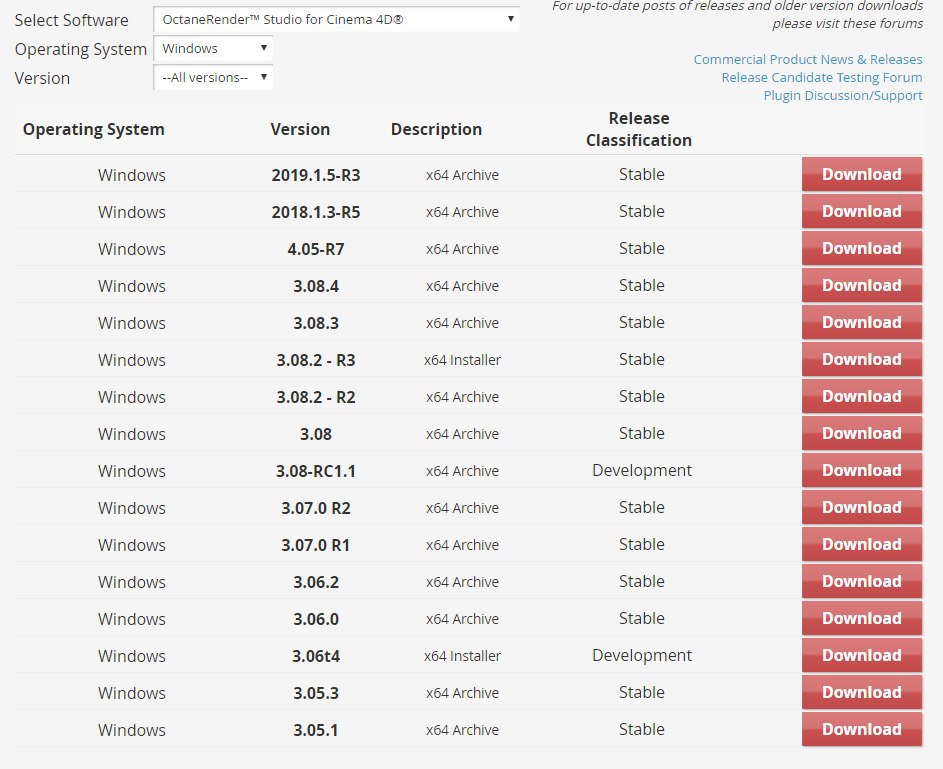The width and height of the screenshot is (943, 769).
Task: Open the Select Software dropdown
Action: coord(336,19)
